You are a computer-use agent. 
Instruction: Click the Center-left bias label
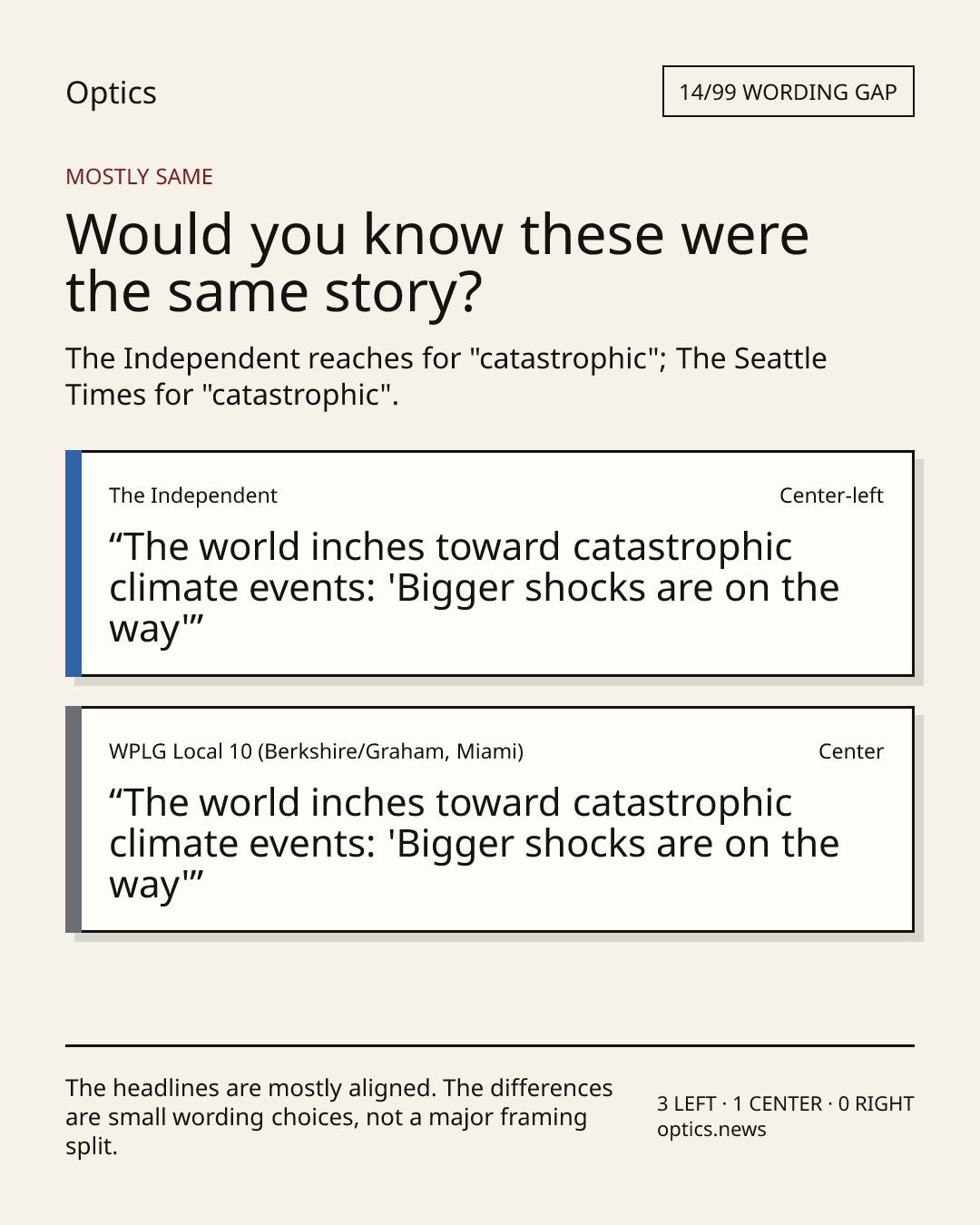click(x=831, y=495)
